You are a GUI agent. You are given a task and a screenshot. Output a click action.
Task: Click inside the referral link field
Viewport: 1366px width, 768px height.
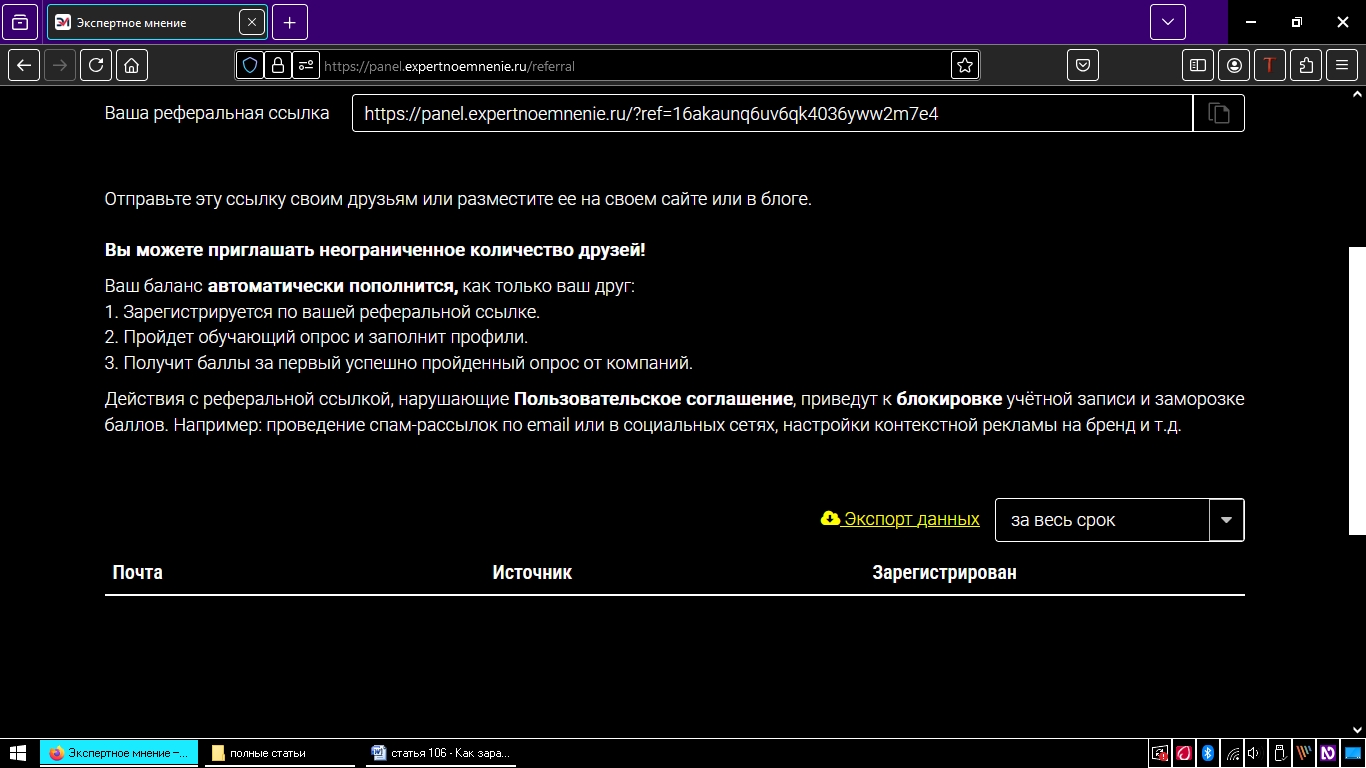point(772,113)
